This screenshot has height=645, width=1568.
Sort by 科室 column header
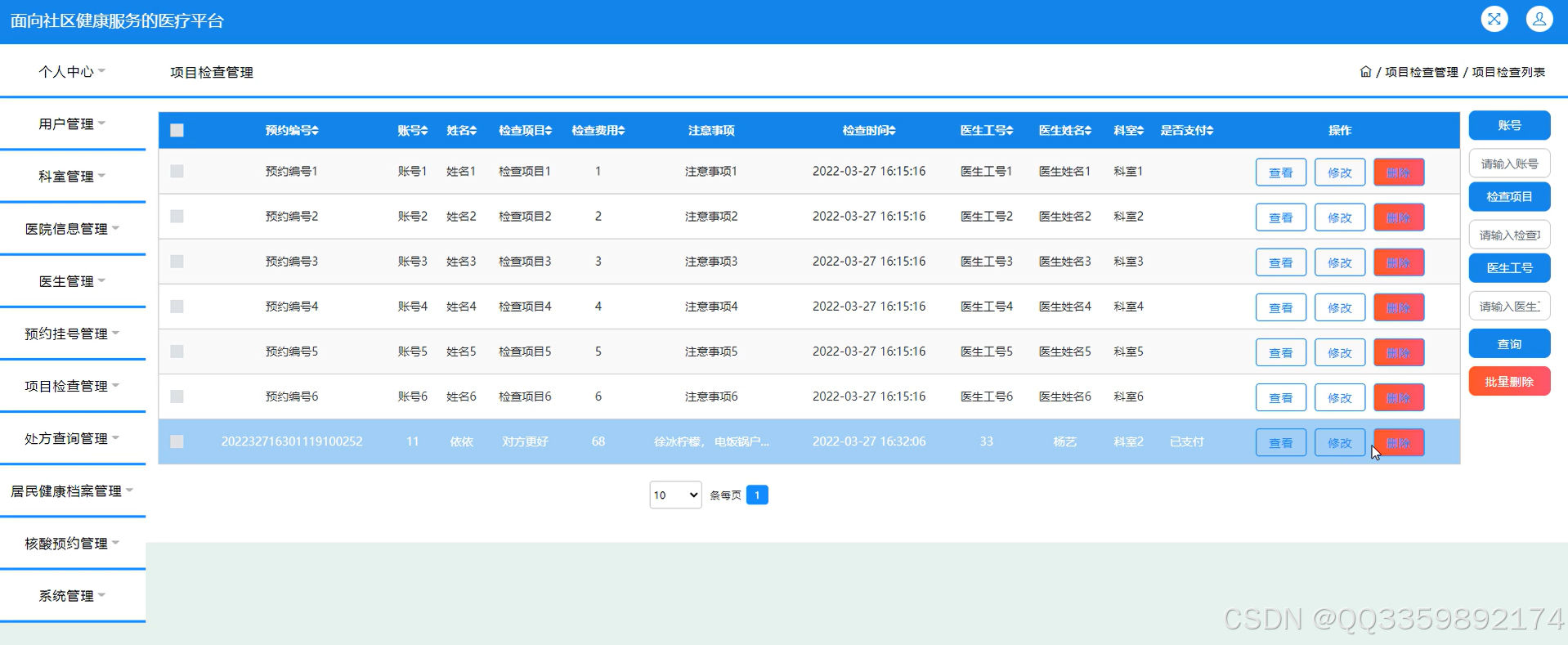[1128, 131]
